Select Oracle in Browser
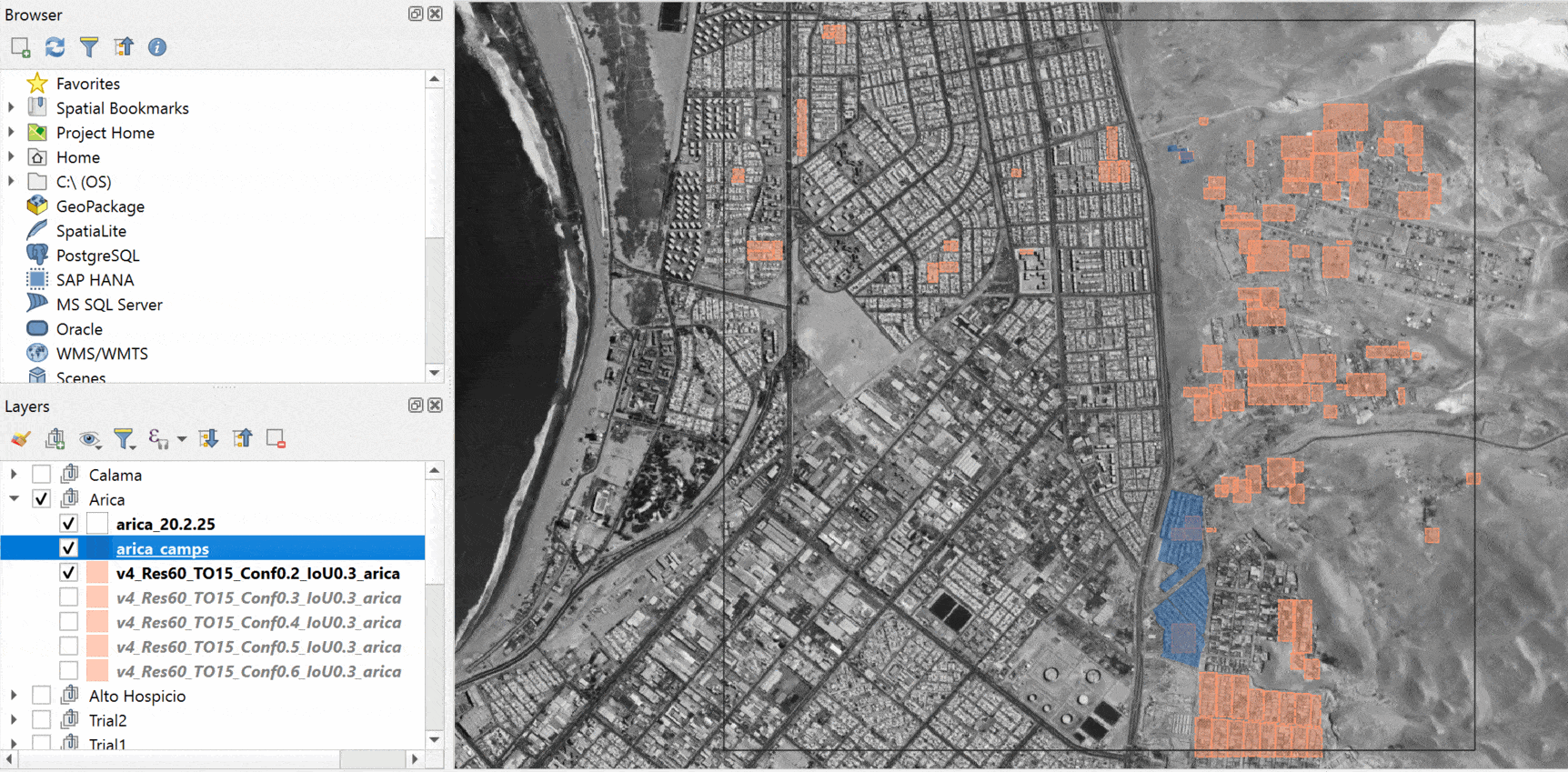Viewport: 1568px width, 772px height. click(x=79, y=329)
